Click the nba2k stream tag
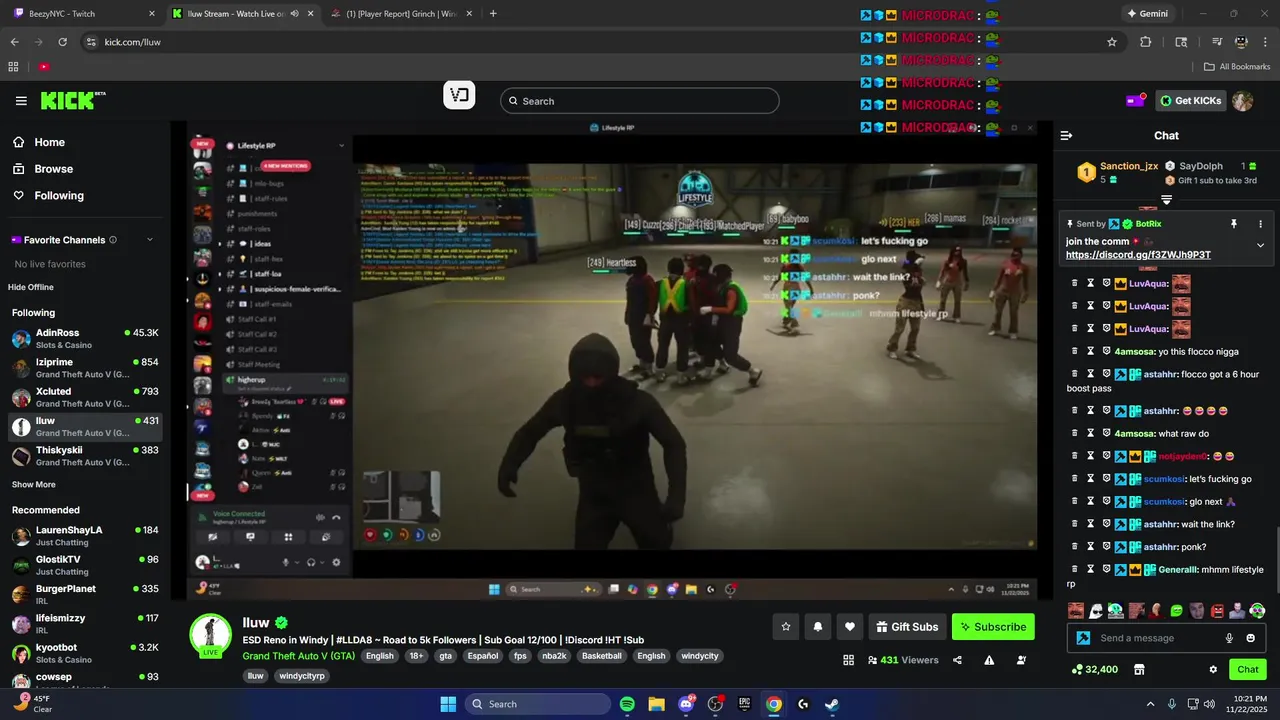The width and height of the screenshot is (1280, 720). (553, 656)
